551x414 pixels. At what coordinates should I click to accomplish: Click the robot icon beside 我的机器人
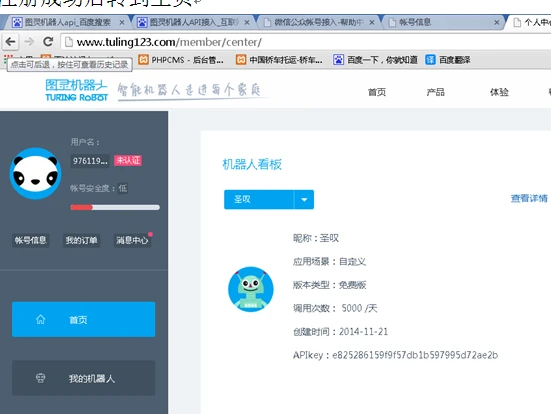click(x=40, y=378)
